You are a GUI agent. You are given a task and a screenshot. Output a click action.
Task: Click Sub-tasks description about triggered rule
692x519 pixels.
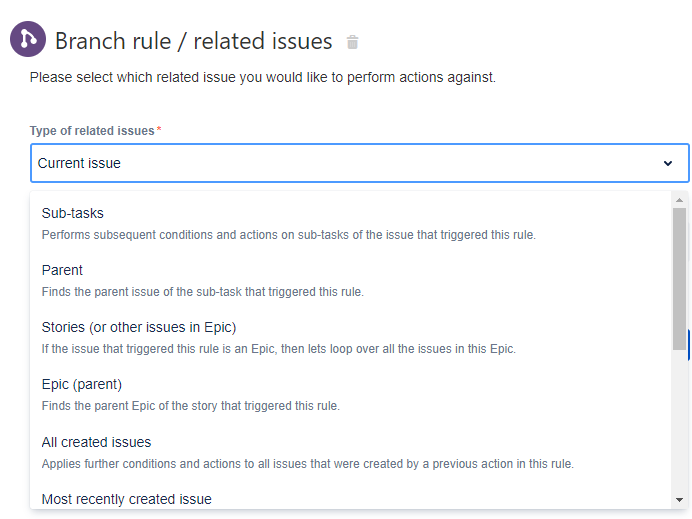point(289,235)
